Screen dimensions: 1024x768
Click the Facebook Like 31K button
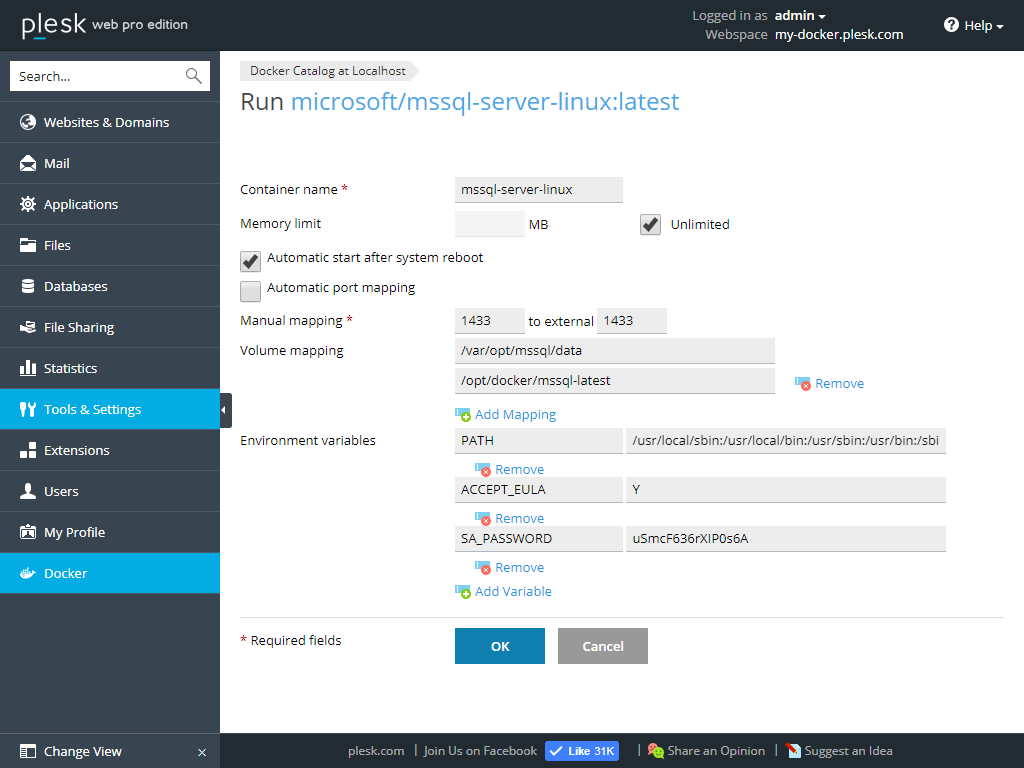(x=582, y=751)
